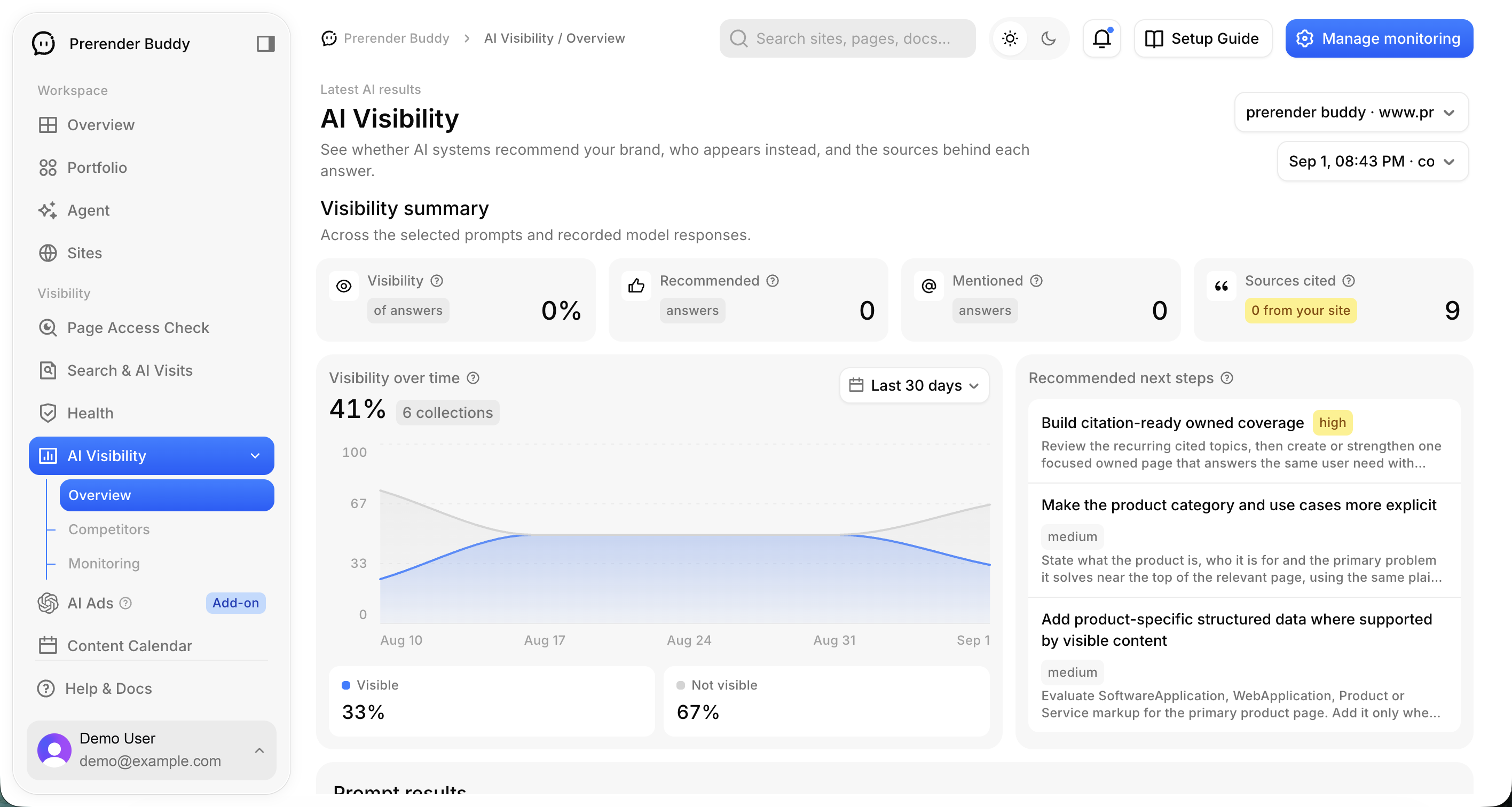The width and height of the screenshot is (1512, 807).
Task: Open the prerender buddy site dropdown
Action: [x=1351, y=112]
